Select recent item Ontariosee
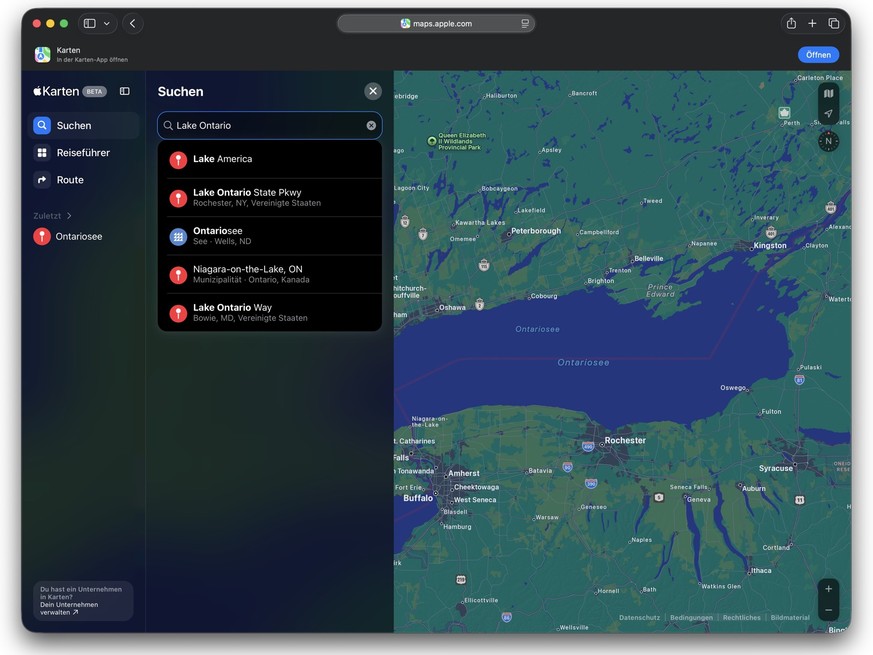The height and width of the screenshot is (655, 873). pos(84,236)
